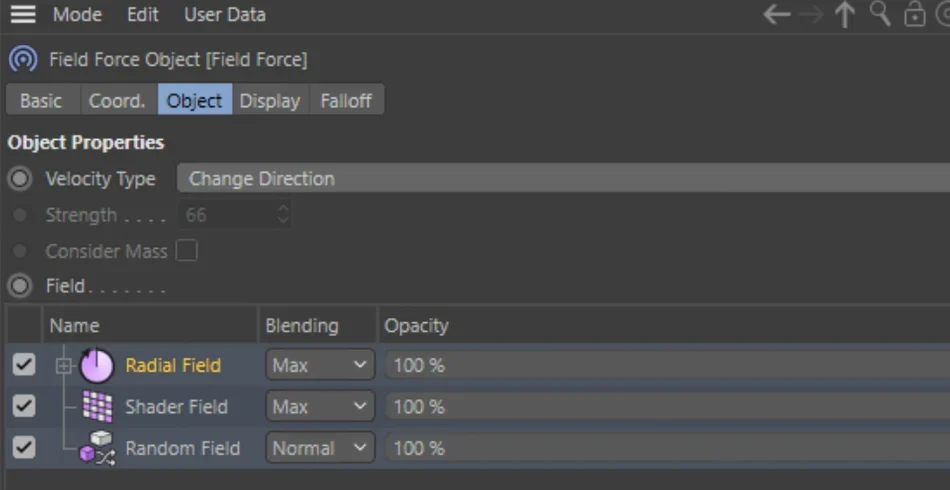Click the Shader Field grid icon
This screenshot has height=490, width=950.
[98, 406]
